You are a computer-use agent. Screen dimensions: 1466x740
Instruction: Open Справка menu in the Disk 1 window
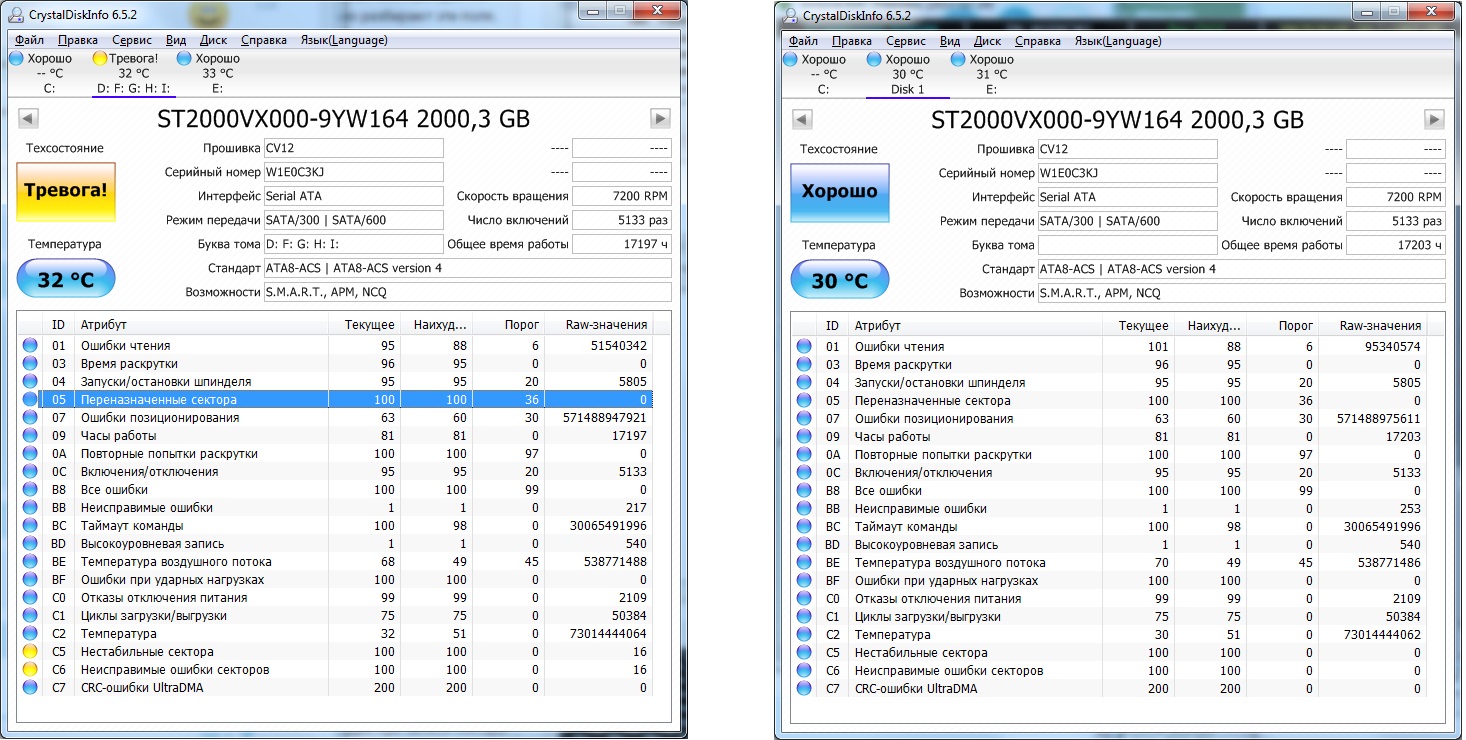click(1038, 41)
